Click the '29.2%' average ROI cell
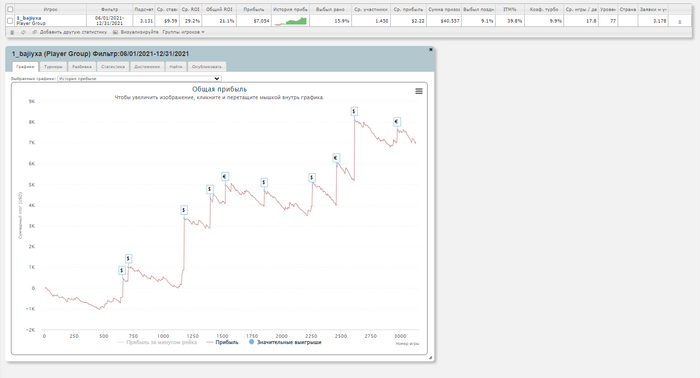This screenshot has height=378, width=700. (x=192, y=21)
